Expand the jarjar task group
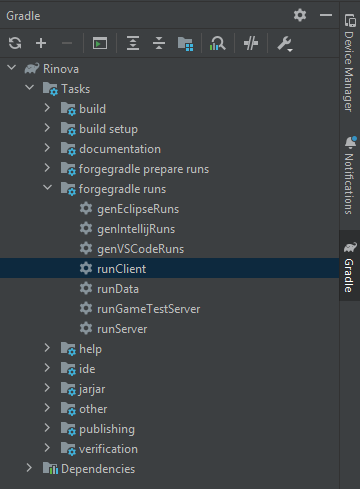Viewport: 360px width, 489px height. point(47,388)
